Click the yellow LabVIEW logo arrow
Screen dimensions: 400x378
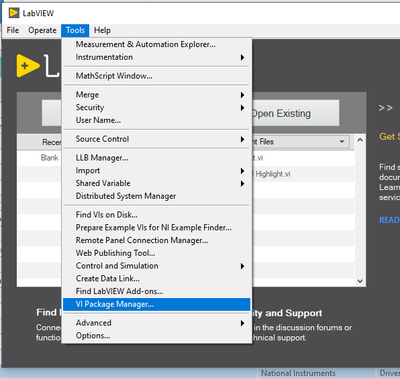point(27,66)
